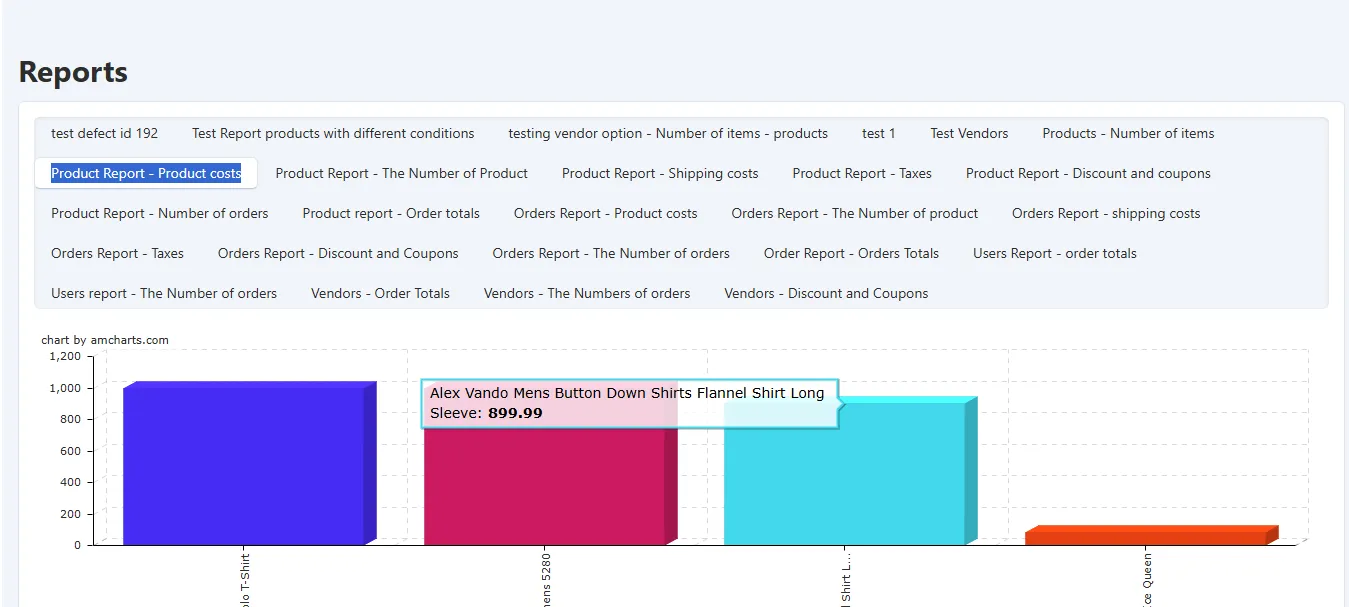Open the 'test defect id 192' report tab

(105, 133)
